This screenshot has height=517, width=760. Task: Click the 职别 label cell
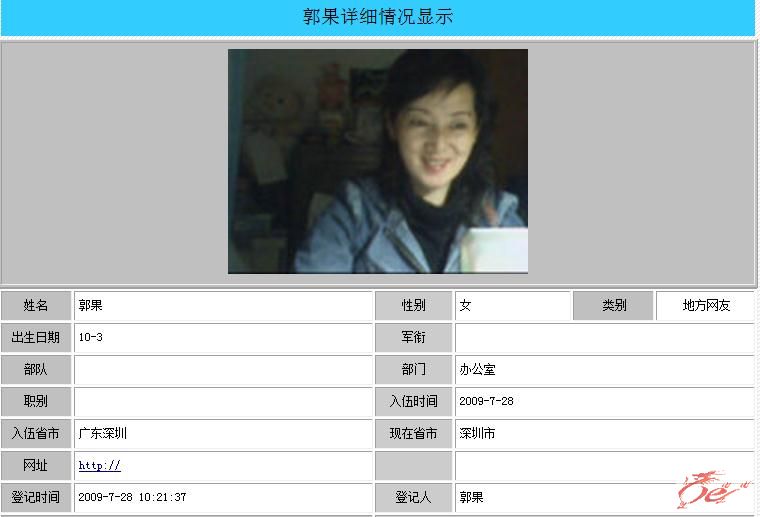point(36,401)
